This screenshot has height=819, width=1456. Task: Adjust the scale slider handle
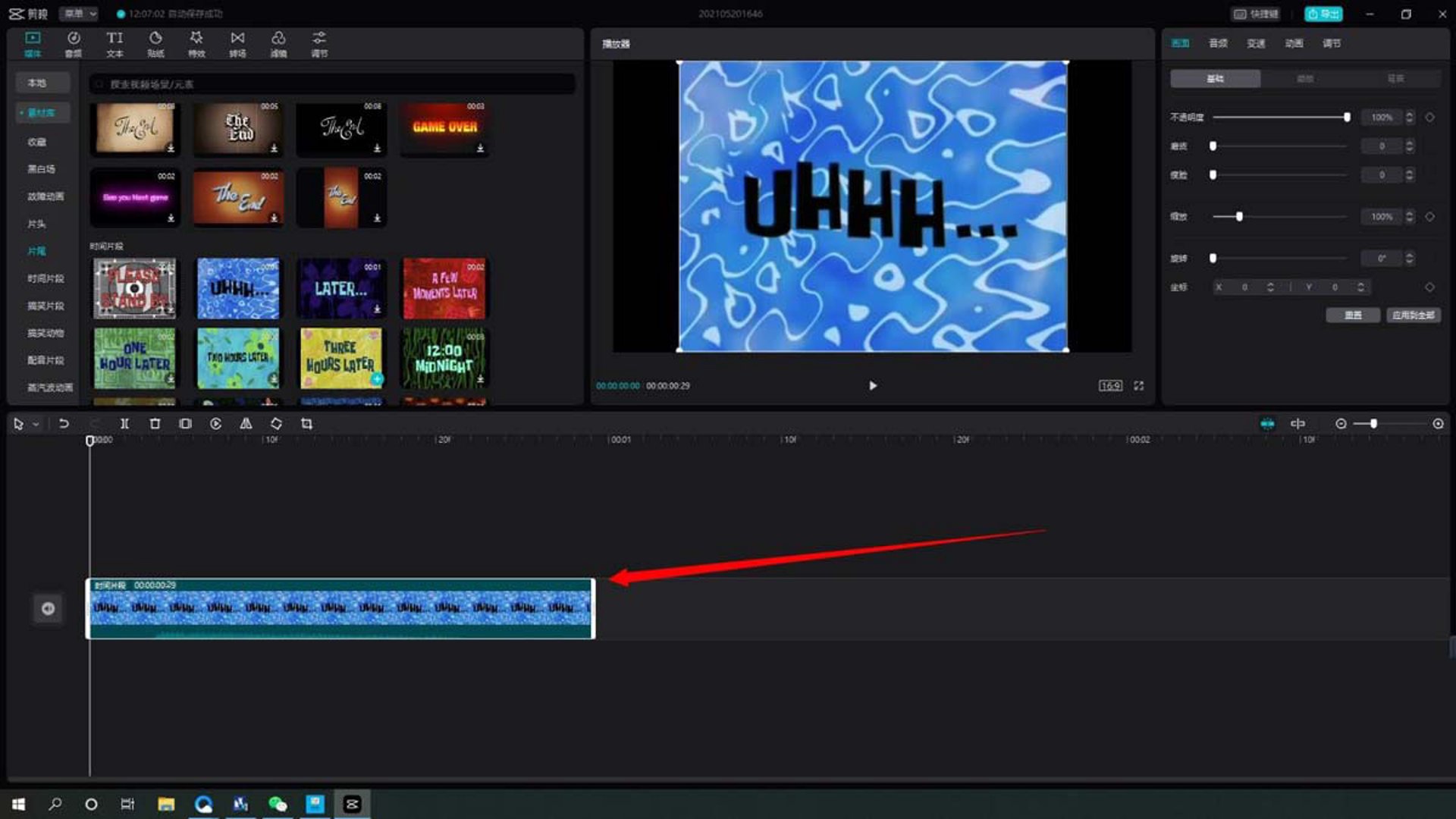(x=1239, y=217)
